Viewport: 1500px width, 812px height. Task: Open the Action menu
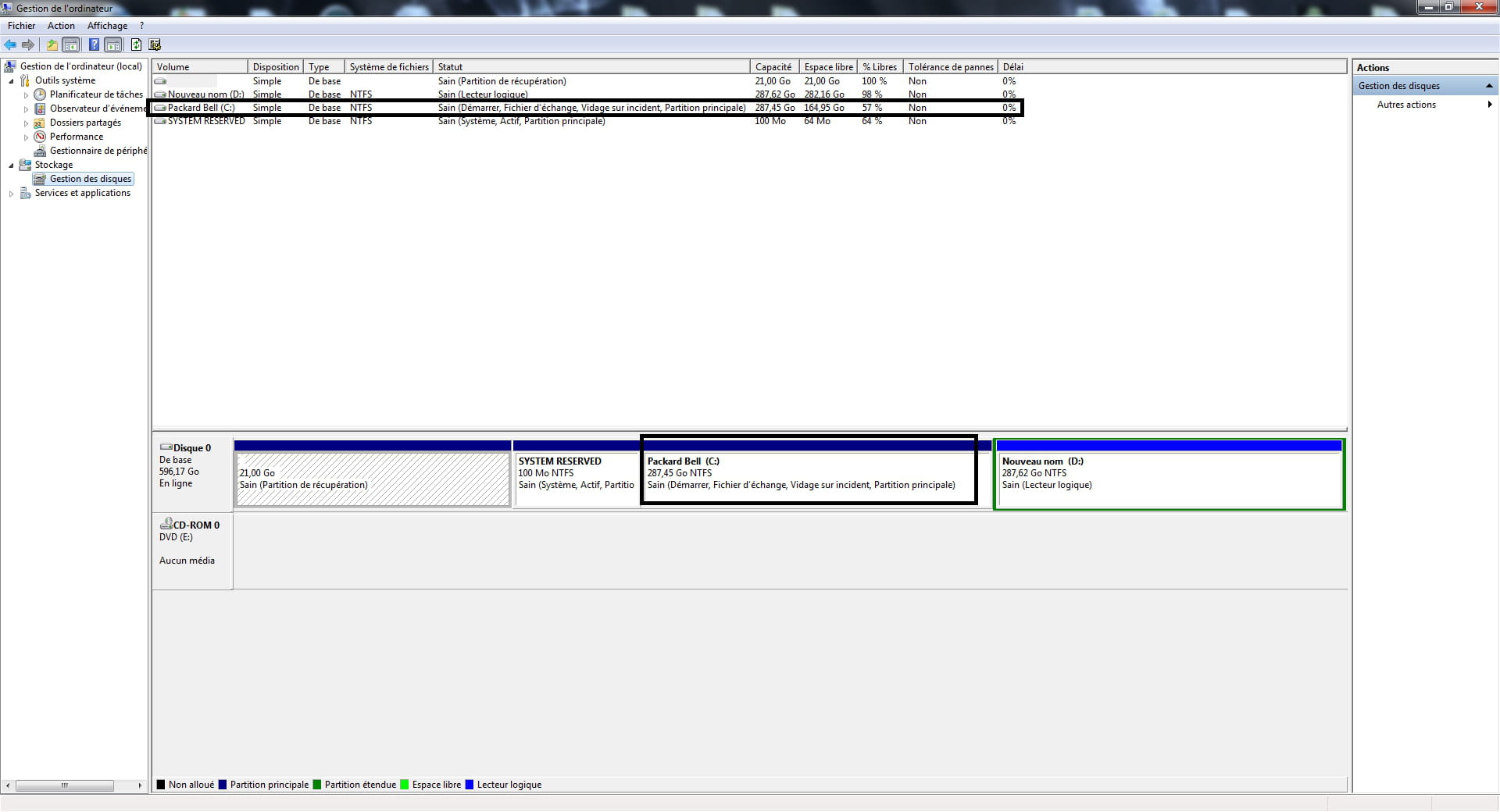[61, 26]
